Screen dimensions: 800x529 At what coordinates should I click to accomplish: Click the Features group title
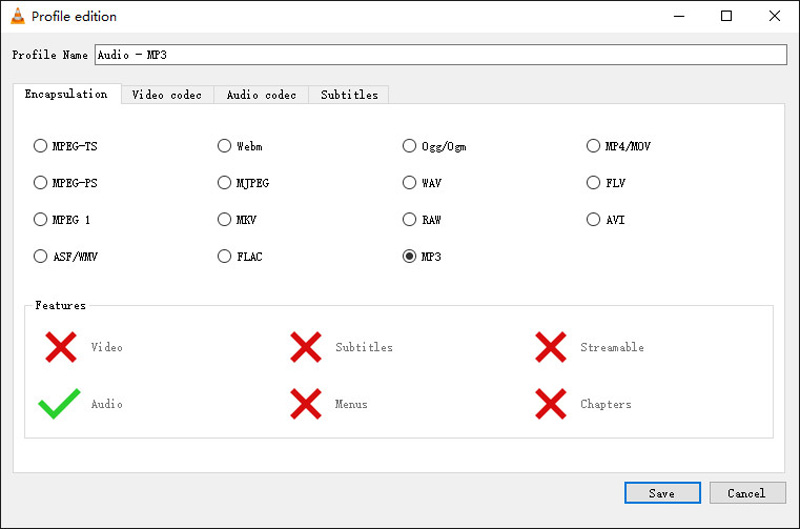60,306
